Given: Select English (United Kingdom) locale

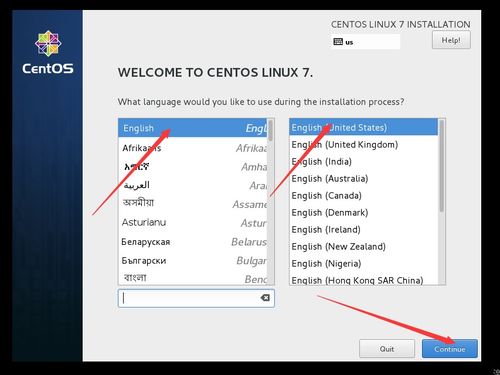Looking at the screenshot, I should 364,145.
